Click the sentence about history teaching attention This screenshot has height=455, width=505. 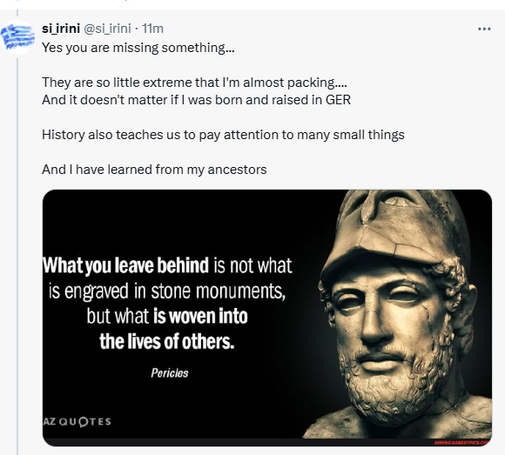click(223, 135)
